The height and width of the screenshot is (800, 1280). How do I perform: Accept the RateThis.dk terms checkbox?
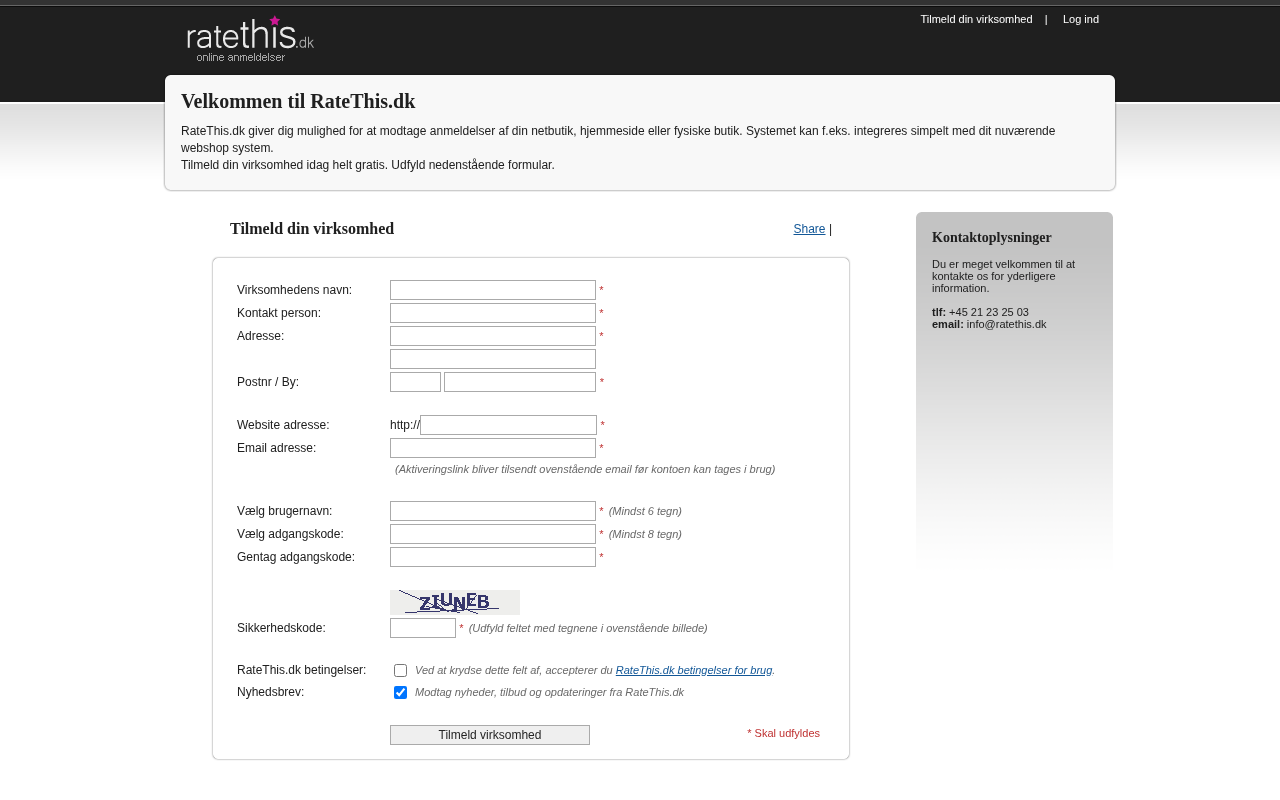click(x=401, y=670)
